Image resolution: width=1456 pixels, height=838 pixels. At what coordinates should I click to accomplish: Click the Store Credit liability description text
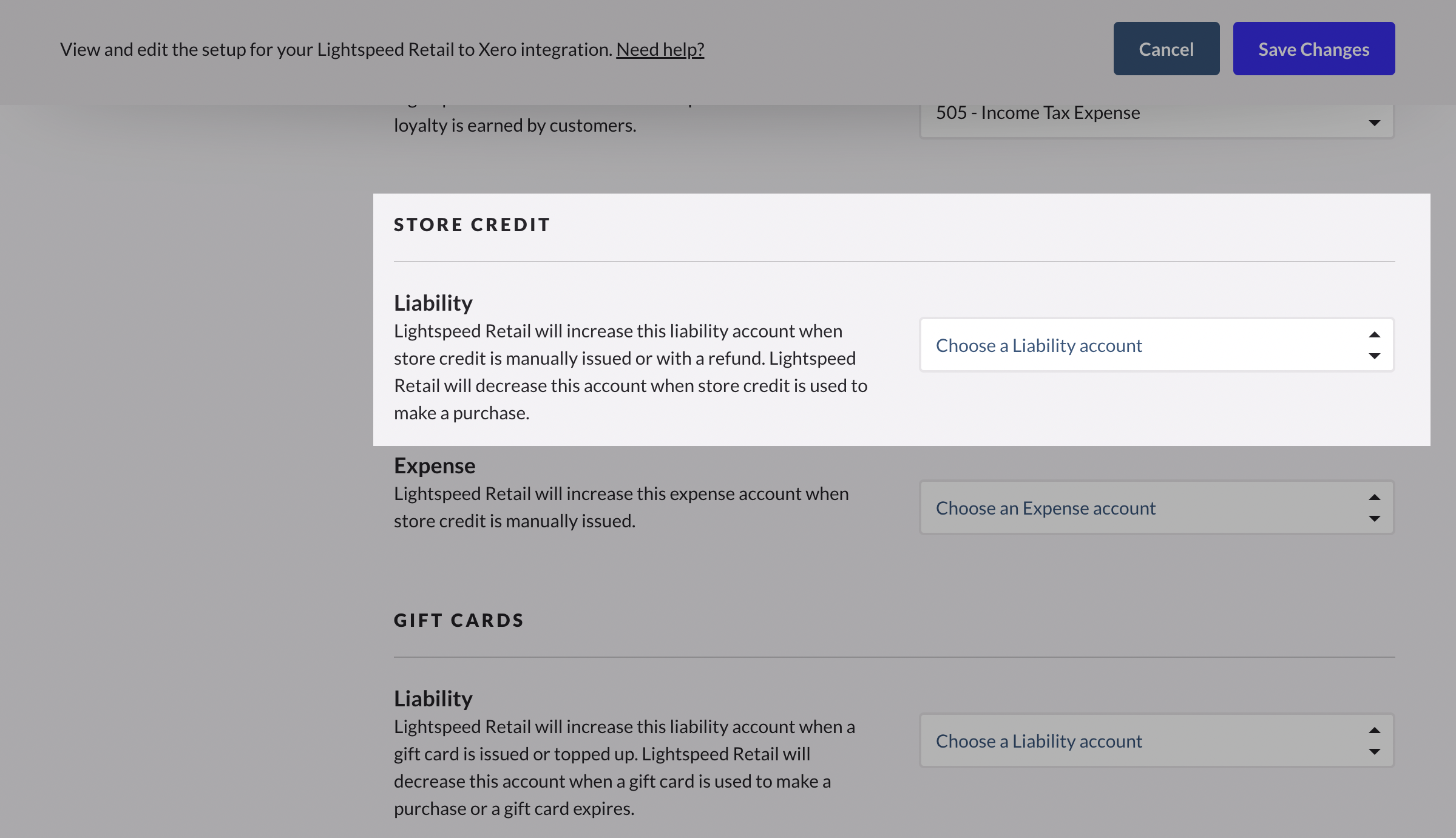(631, 371)
